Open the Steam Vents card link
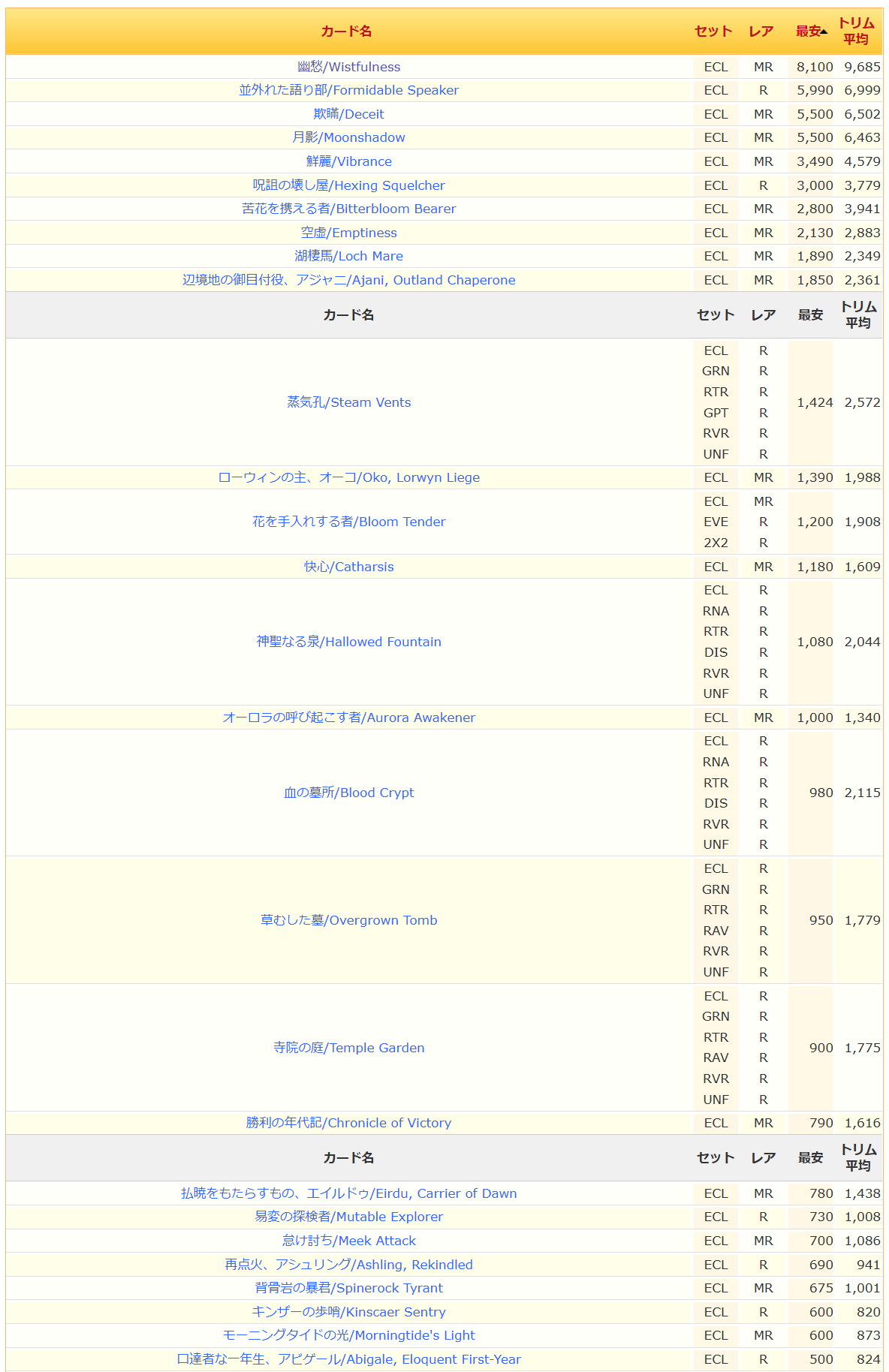Image resolution: width=889 pixels, height=1372 pixels. (348, 402)
